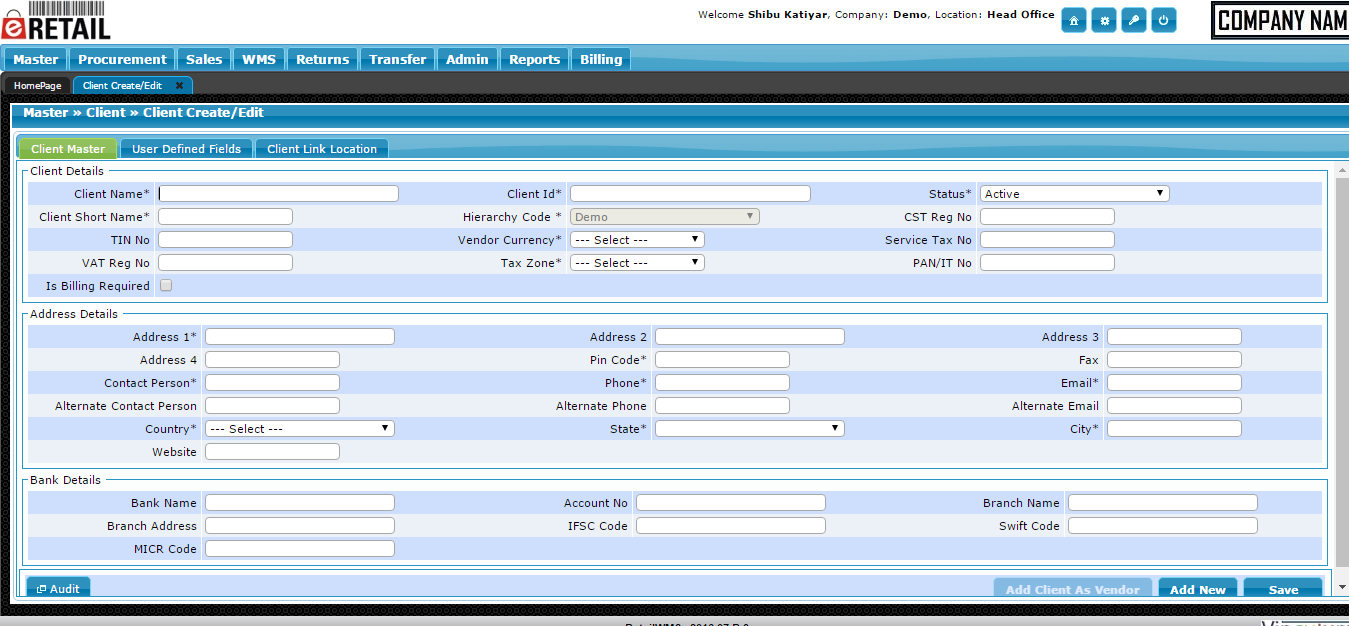
Task: Log out using the power icon
Action: point(1164,20)
